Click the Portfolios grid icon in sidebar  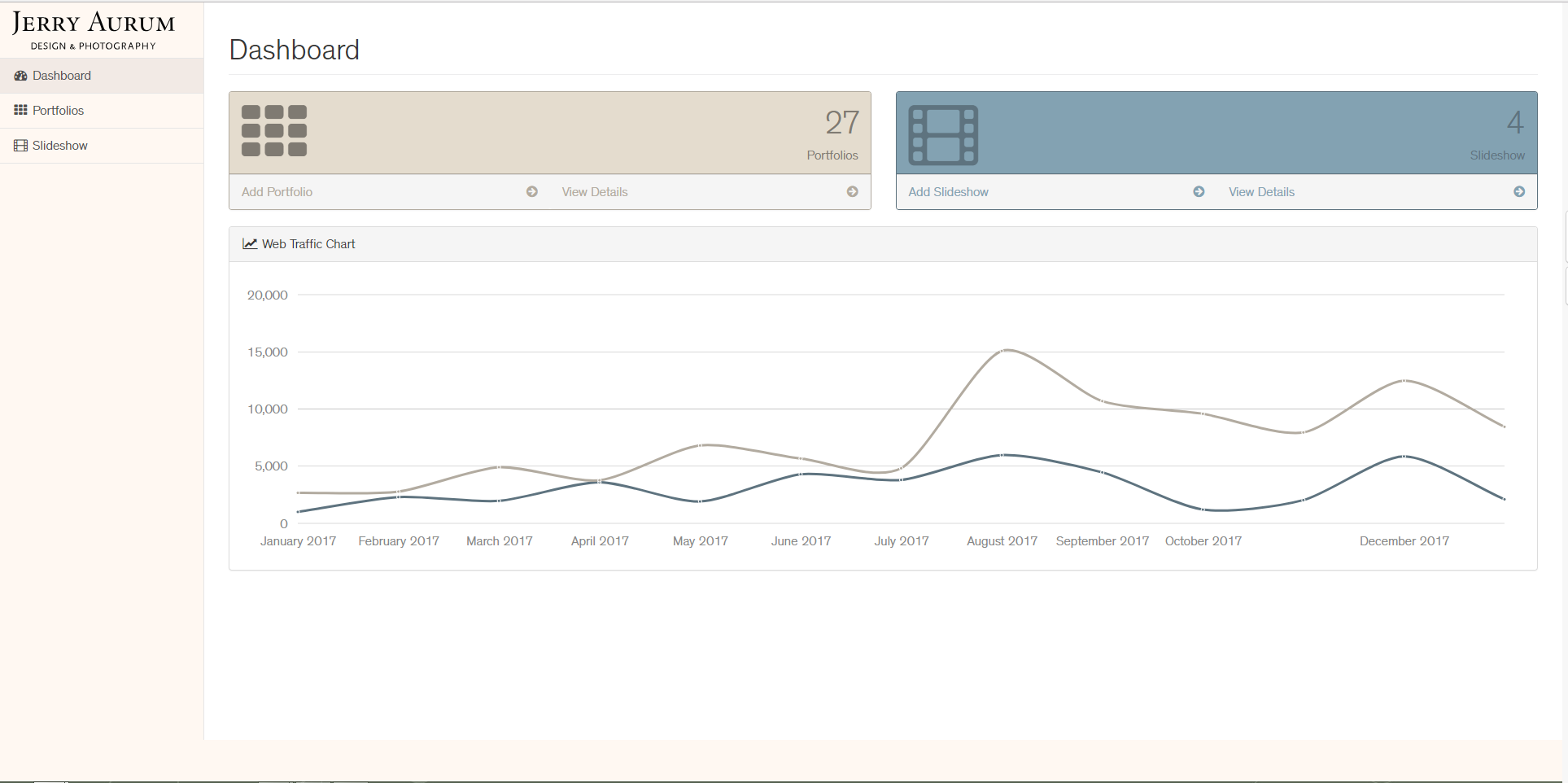(x=21, y=111)
